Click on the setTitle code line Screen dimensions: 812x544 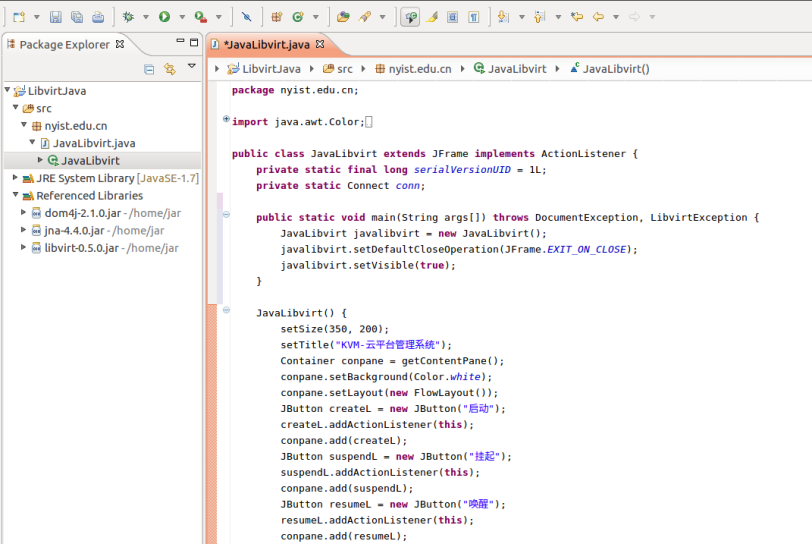366,345
